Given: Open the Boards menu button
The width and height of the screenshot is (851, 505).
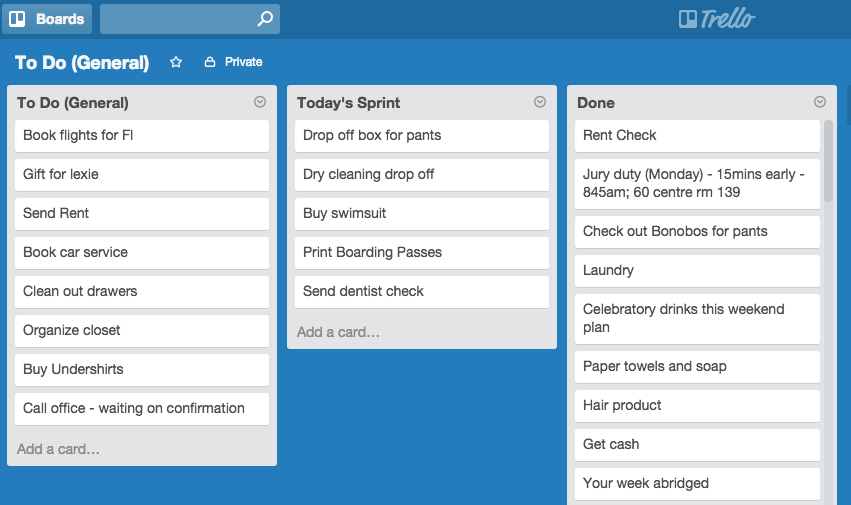Looking at the screenshot, I should (x=47, y=19).
